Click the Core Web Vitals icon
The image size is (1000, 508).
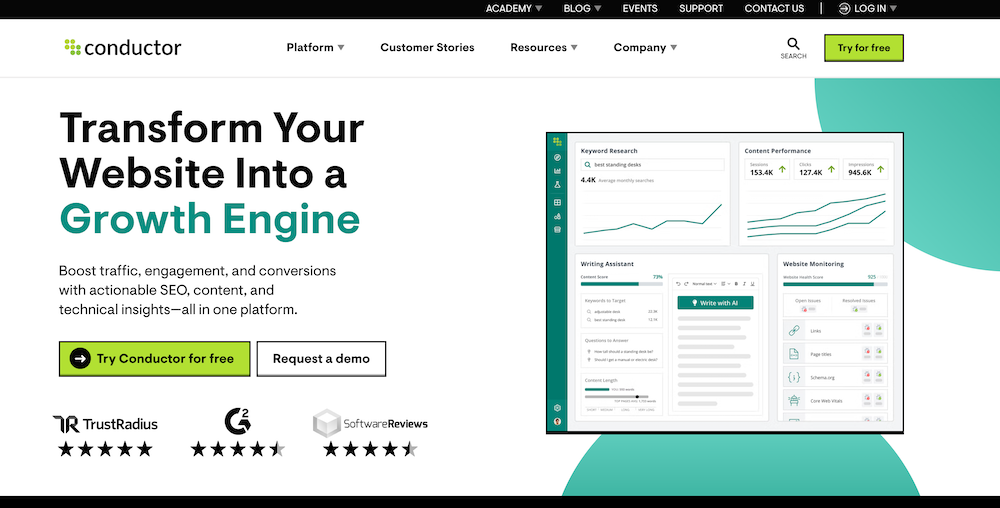[794, 400]
